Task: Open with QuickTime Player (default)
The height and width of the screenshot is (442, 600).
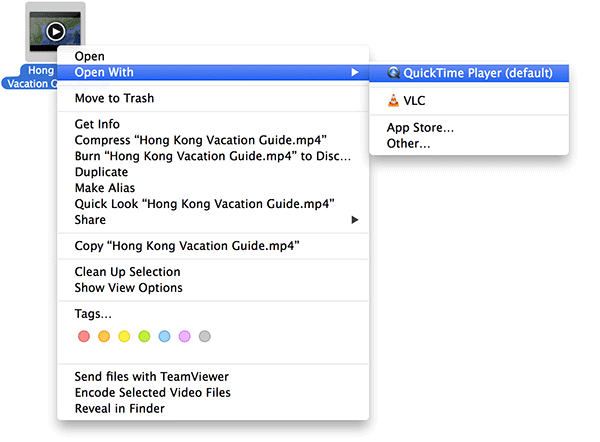Action: (x=469, y=73)
